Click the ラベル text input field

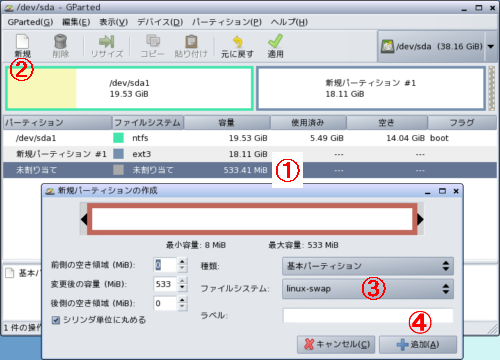368,315
